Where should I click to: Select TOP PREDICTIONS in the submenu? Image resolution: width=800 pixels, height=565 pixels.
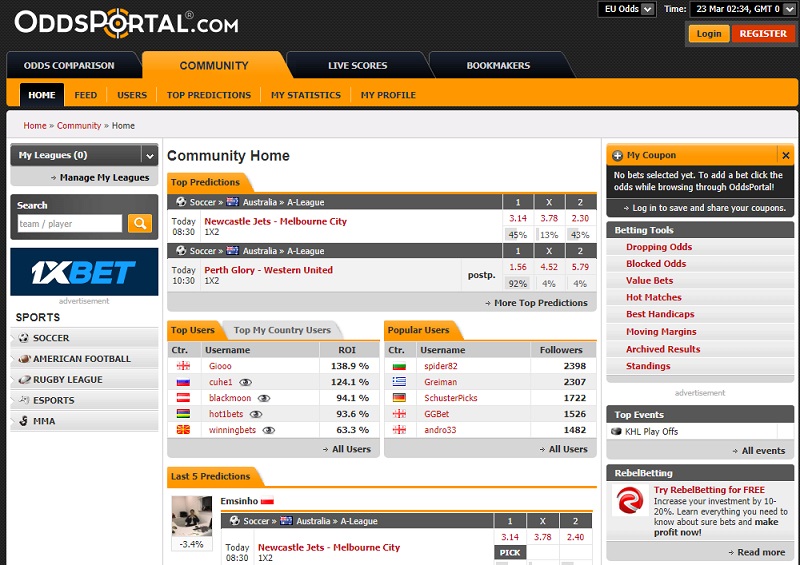pos(209,95)
